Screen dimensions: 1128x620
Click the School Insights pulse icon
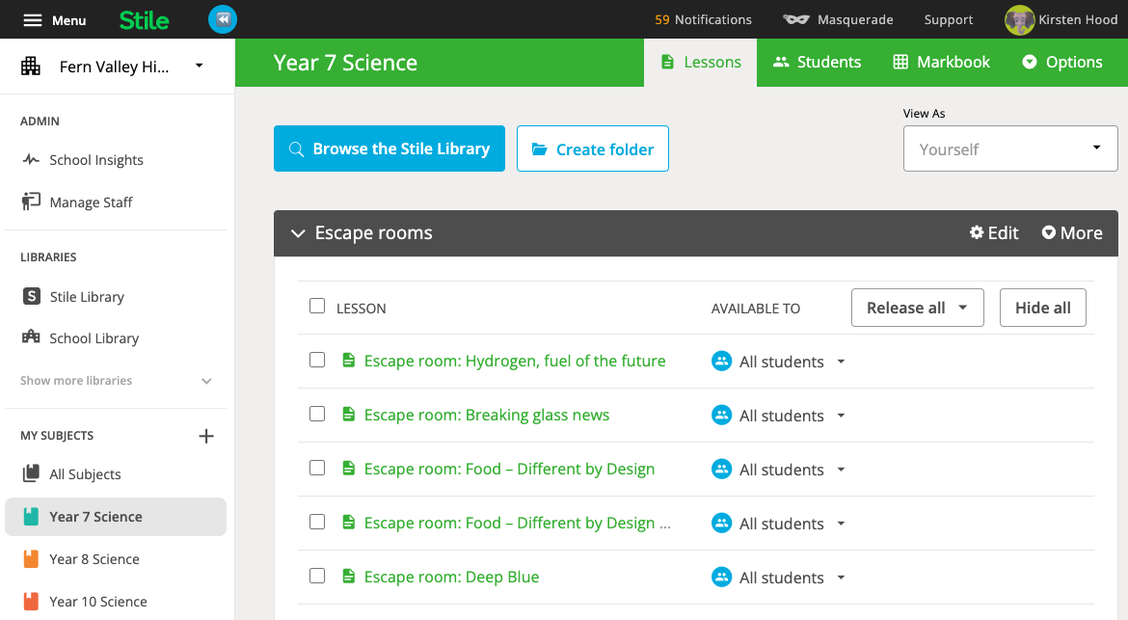tap(31, 160)
